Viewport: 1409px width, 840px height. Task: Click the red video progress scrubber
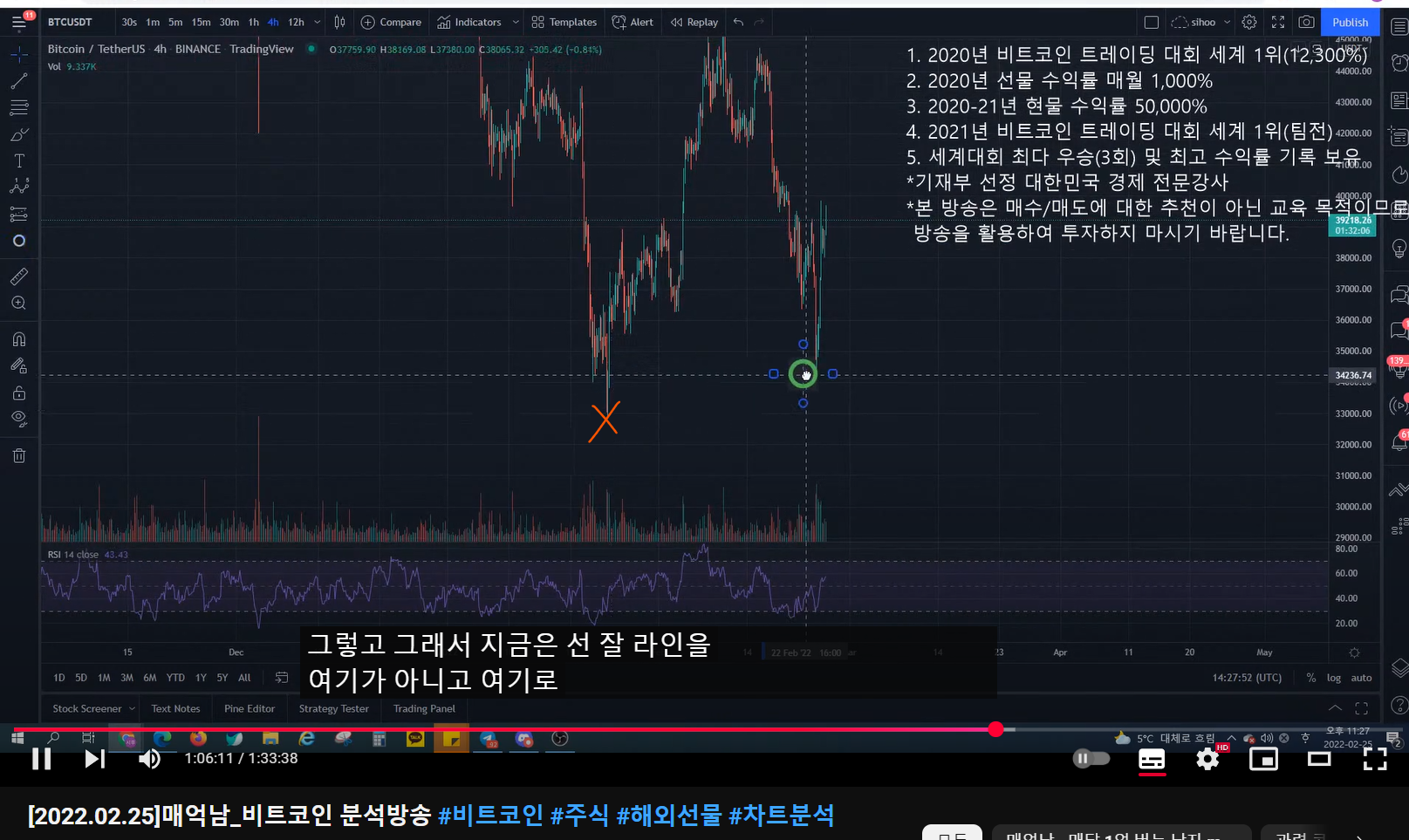point(996,729)
